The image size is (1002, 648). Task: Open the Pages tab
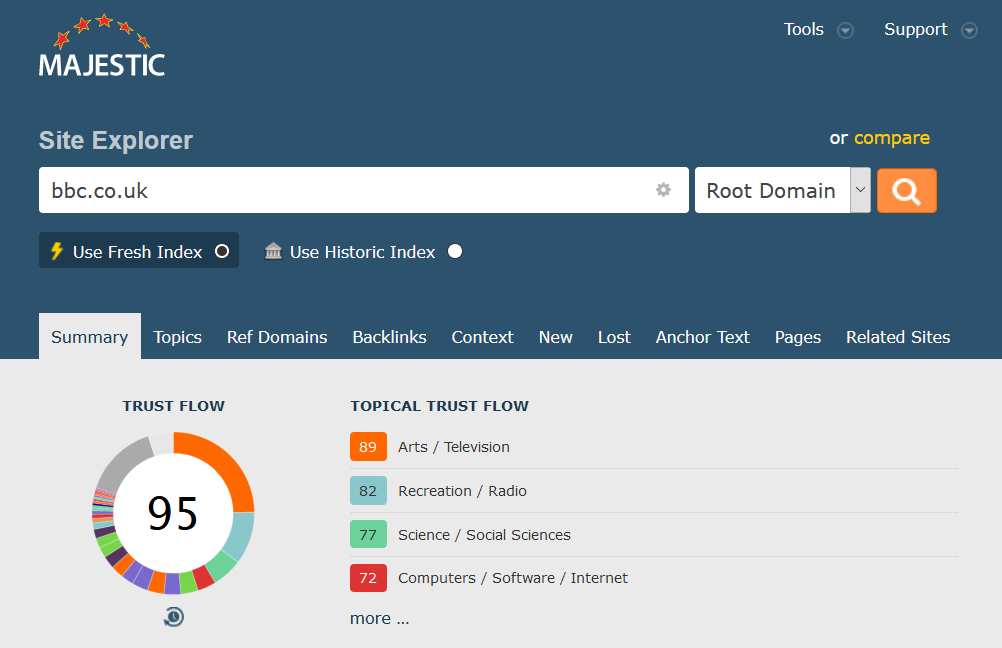click(798, 337)
